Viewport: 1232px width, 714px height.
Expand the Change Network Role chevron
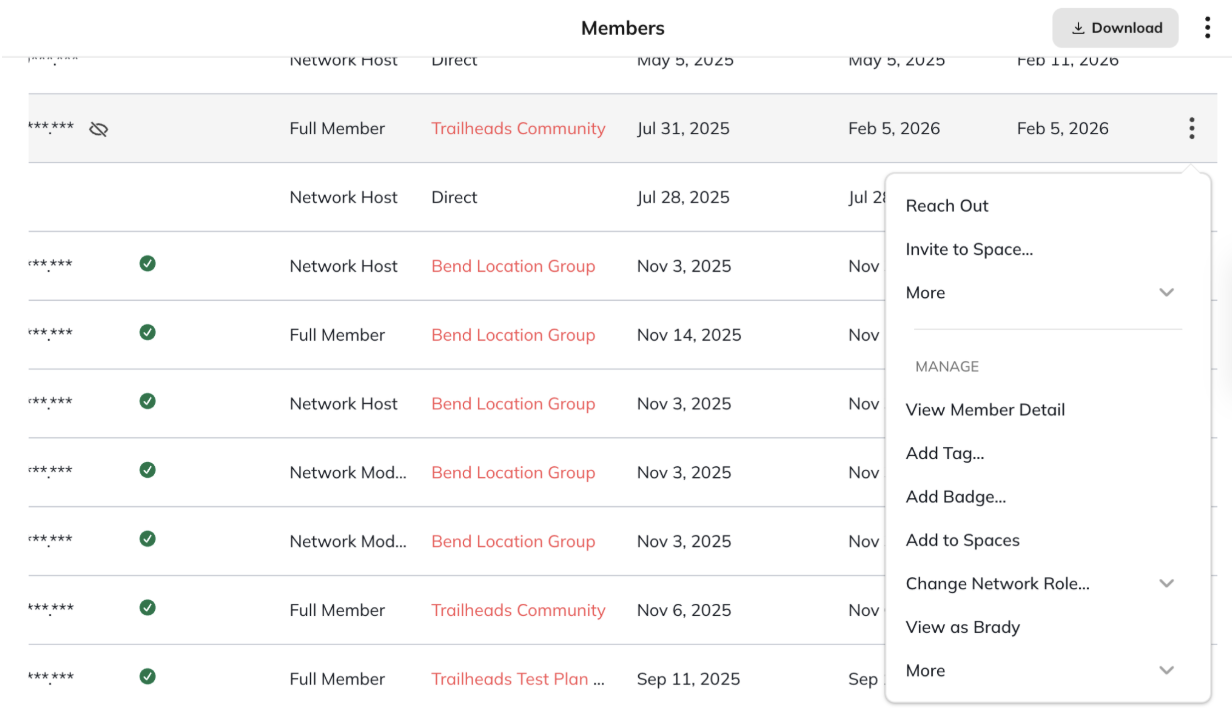(1166, 584)
